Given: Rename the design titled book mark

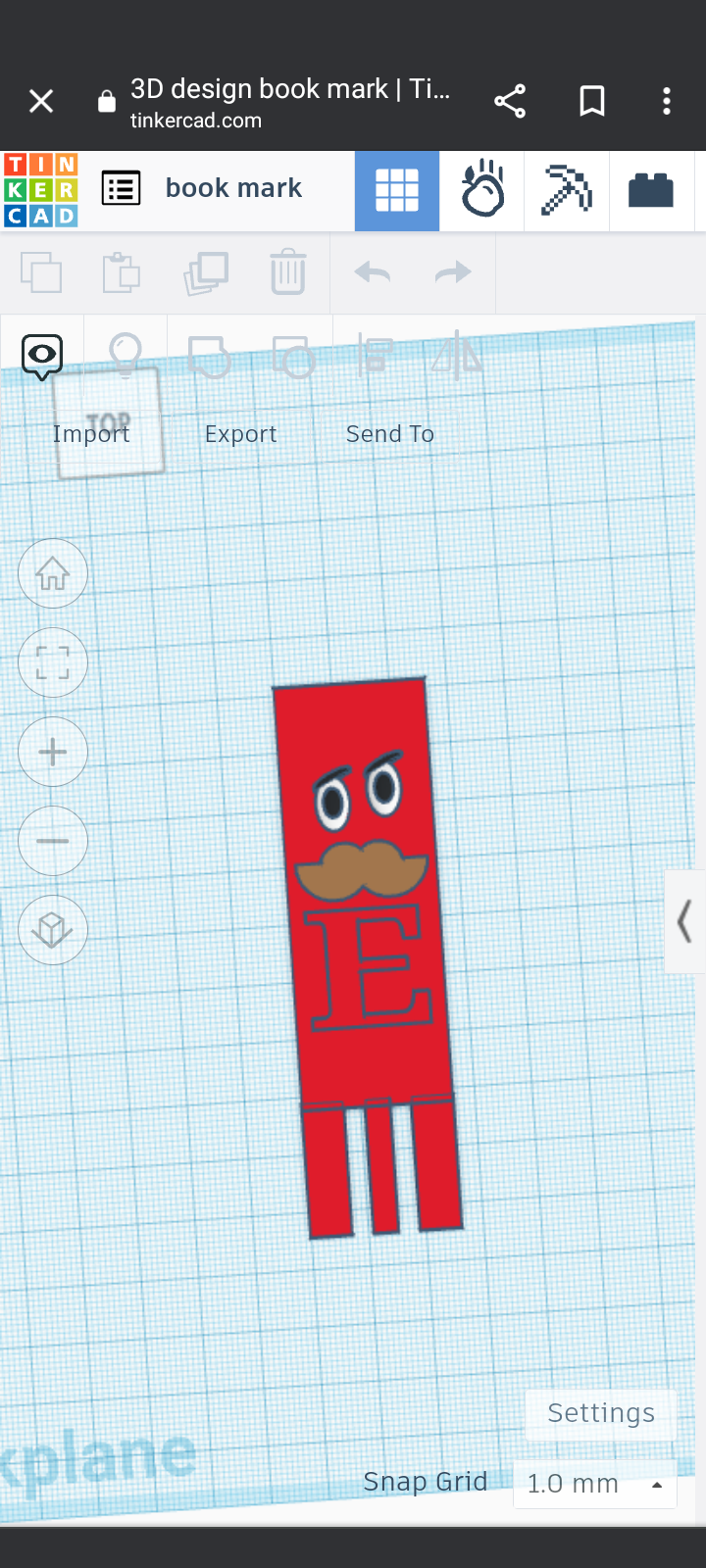Looking at the screenshot, I should [233, 188].
